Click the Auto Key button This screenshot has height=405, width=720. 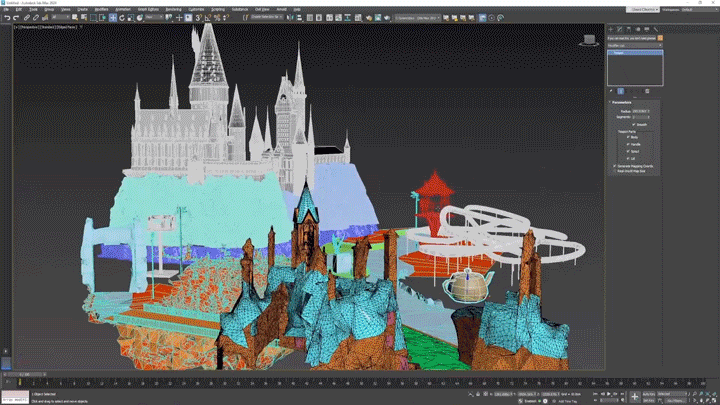(x=650, y=394)
